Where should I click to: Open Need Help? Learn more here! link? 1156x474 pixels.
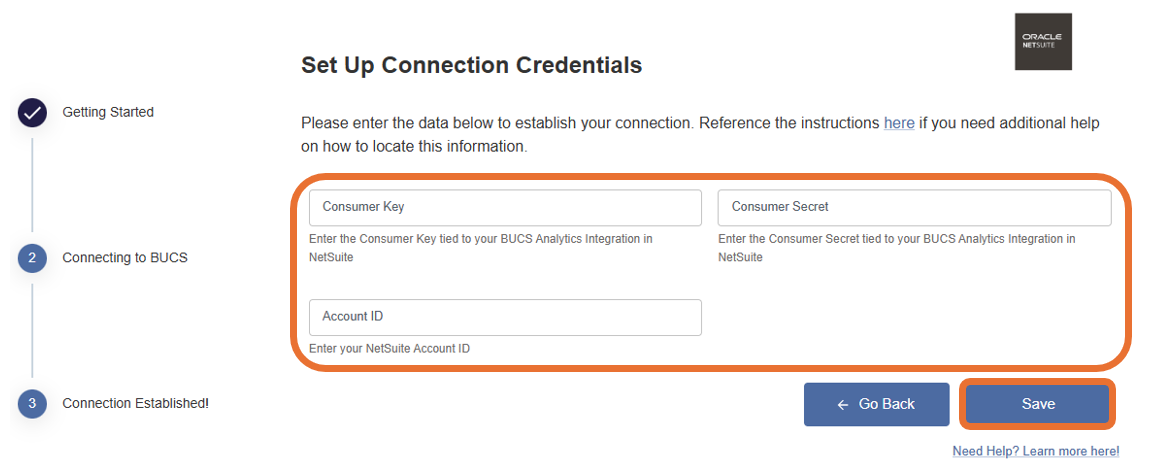pyautogui.click(x=1035, y=452)
